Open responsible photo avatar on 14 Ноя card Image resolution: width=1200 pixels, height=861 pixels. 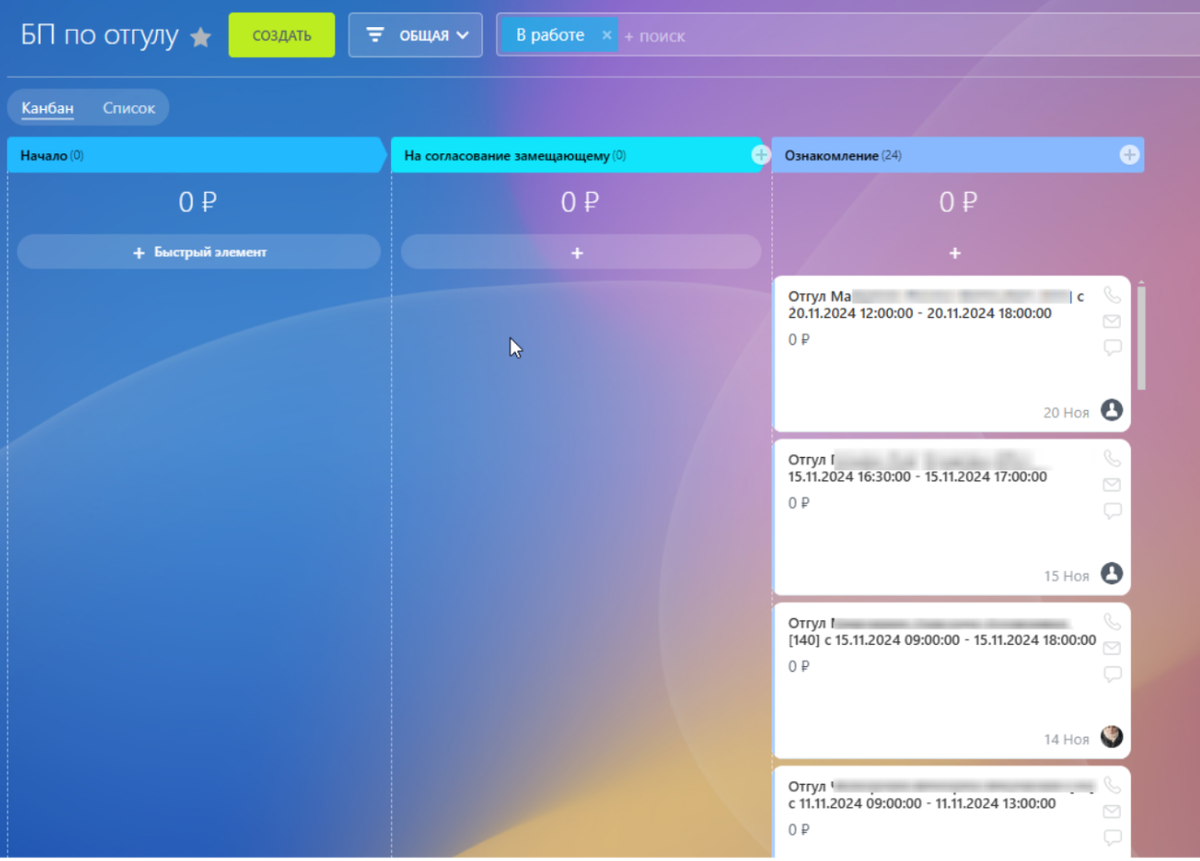pos(1112,737)
